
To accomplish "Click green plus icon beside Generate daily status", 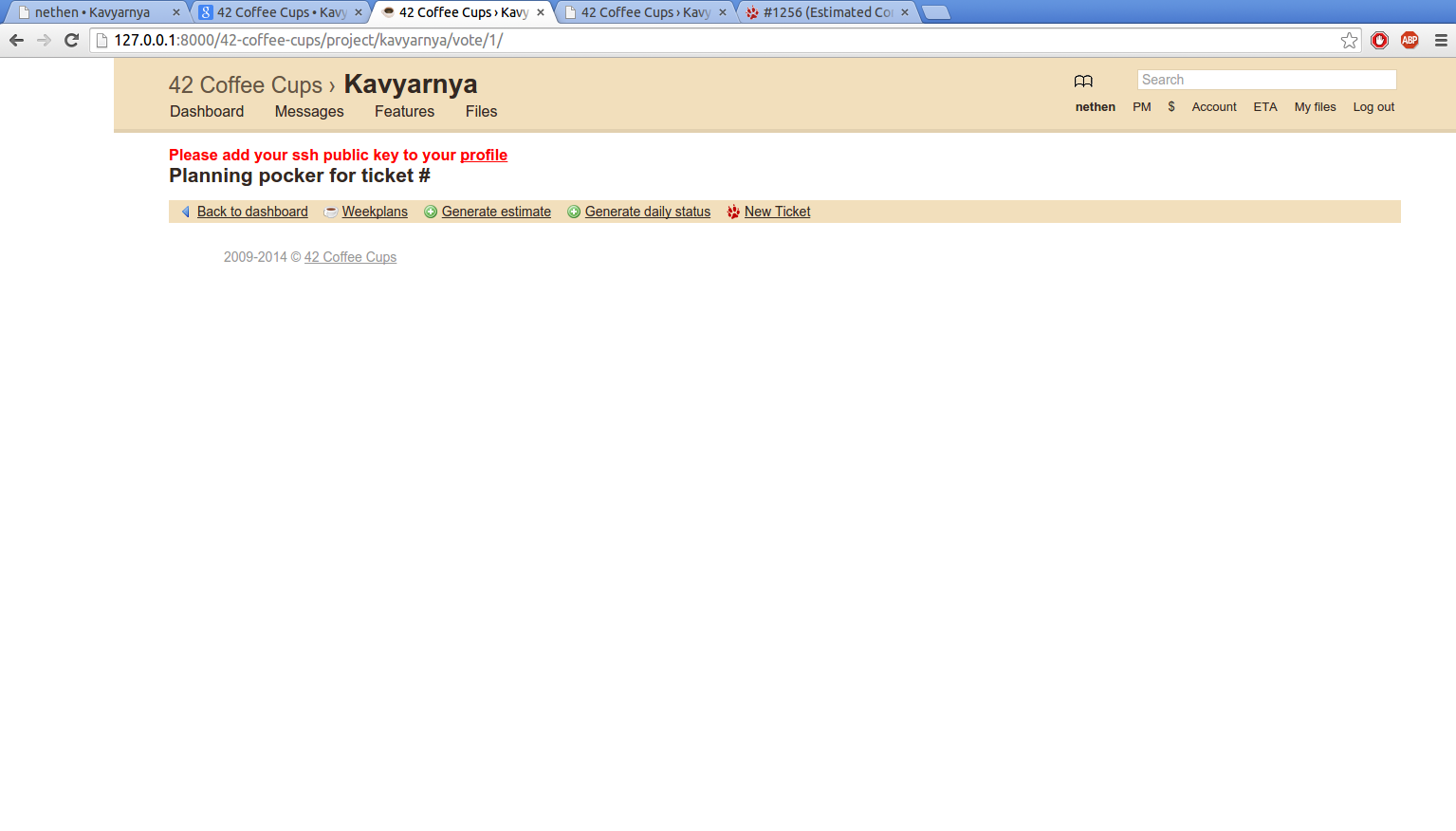I will pos(574,212).
